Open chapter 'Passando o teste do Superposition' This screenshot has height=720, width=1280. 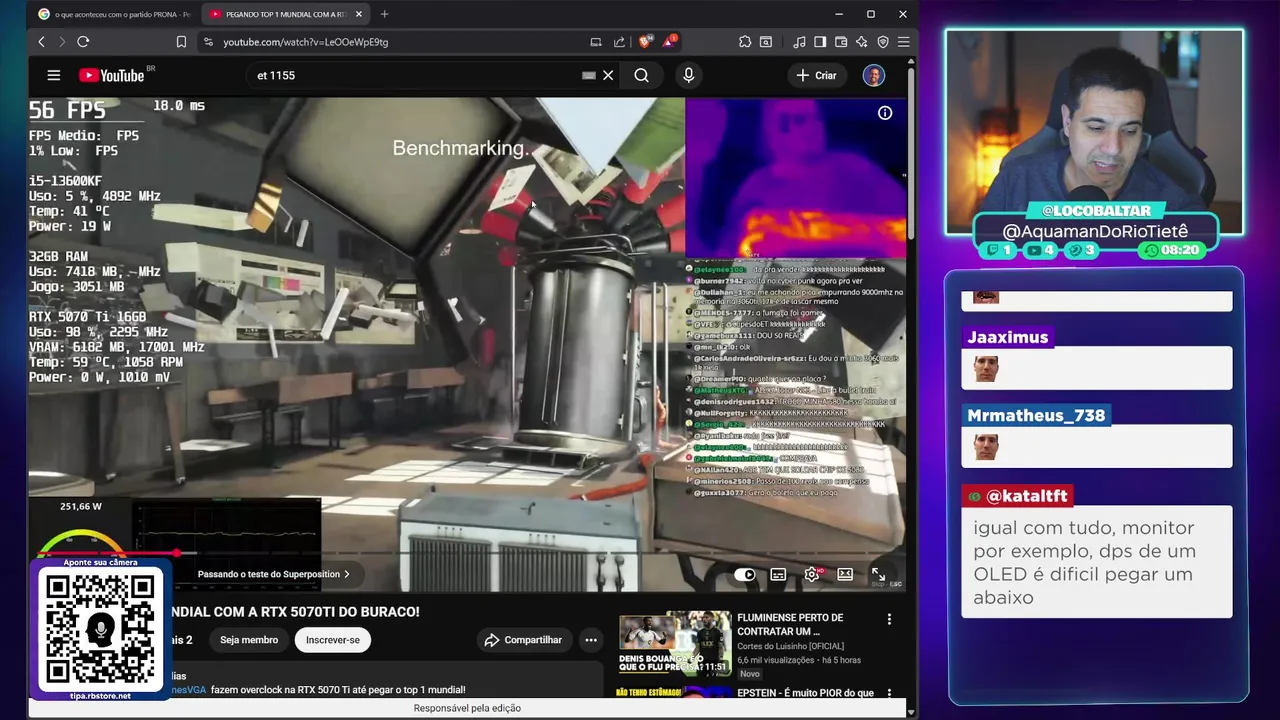[273, 574]
